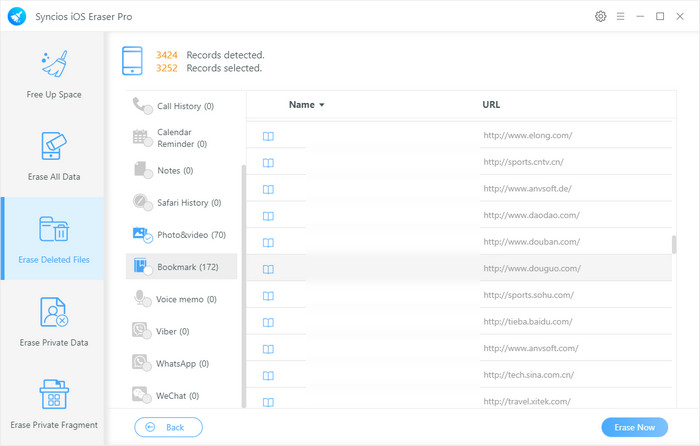This screenshot has height=446, width=700.
Task: Open the Erase All Data tab
Action: (53, 156)
